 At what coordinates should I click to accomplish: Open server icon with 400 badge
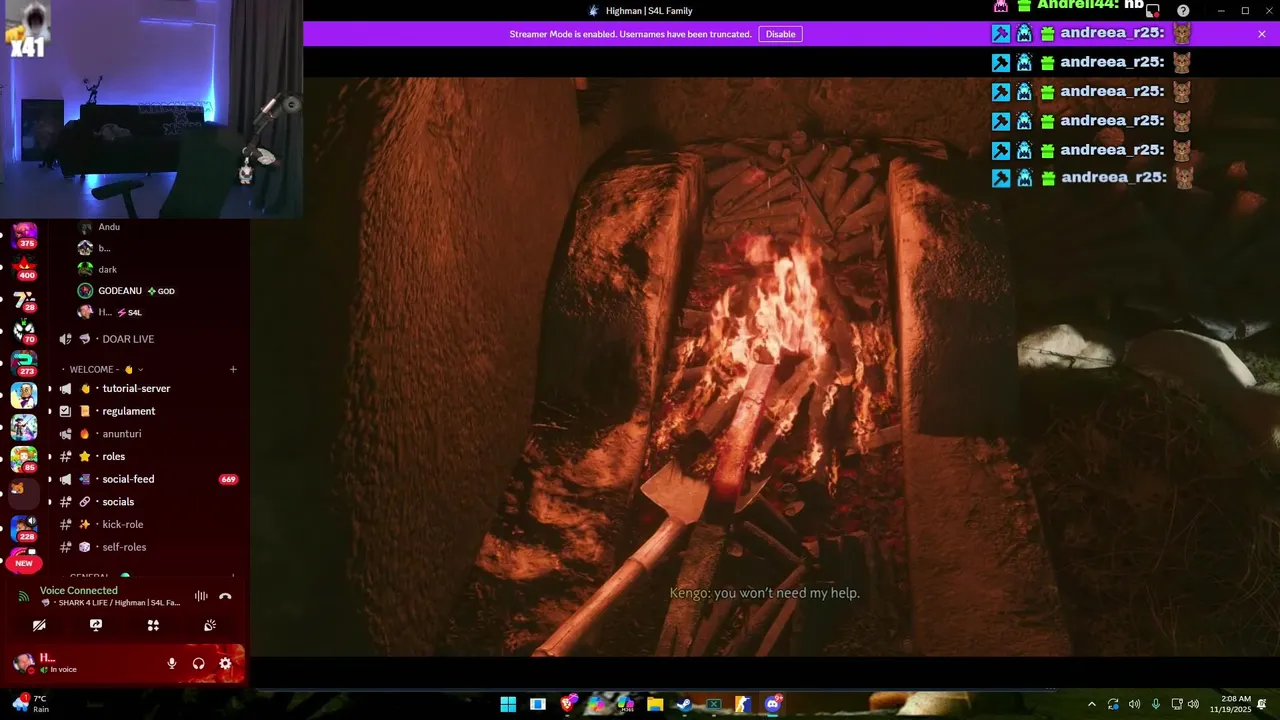pos(24,268)
